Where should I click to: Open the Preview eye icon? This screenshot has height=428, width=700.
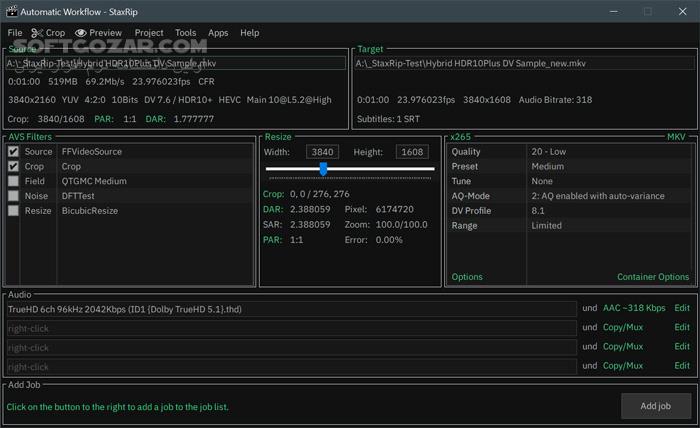tap(81, 33)
